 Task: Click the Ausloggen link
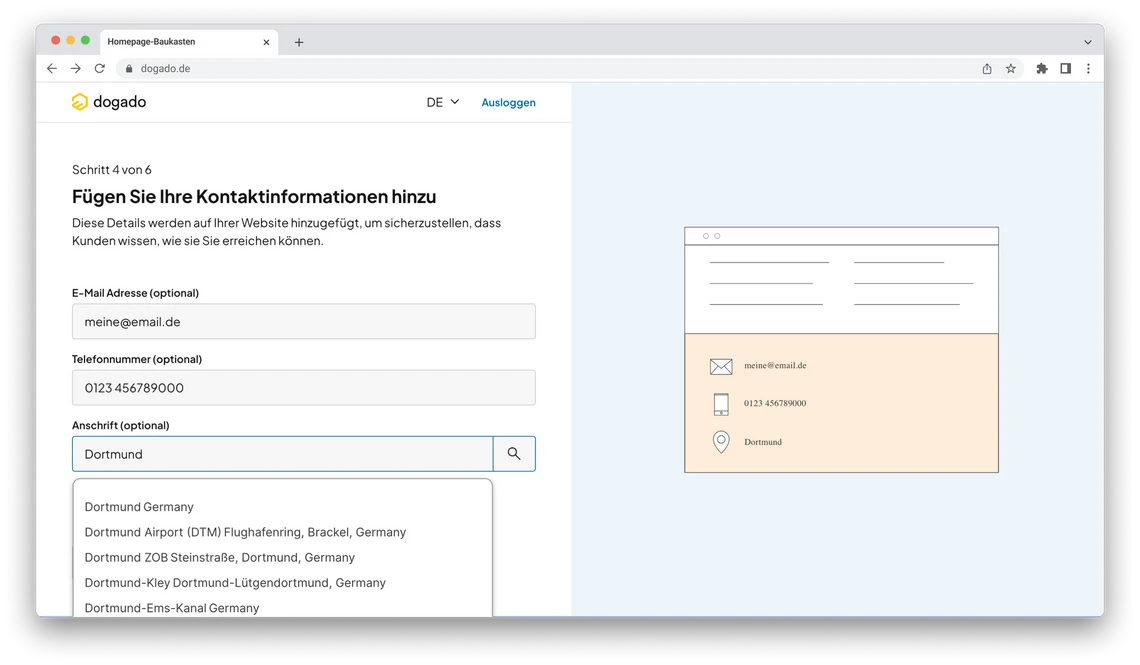[x=508, y=101]
